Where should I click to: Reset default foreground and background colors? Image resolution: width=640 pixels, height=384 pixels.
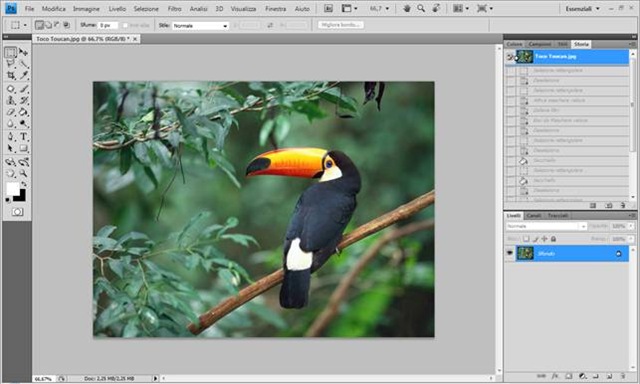coord(8,200)
